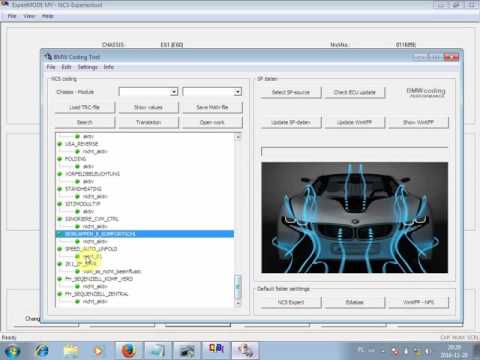480x360 pixels.
Task: Click NCS Expert default folder button
Action: pos(291,302)
